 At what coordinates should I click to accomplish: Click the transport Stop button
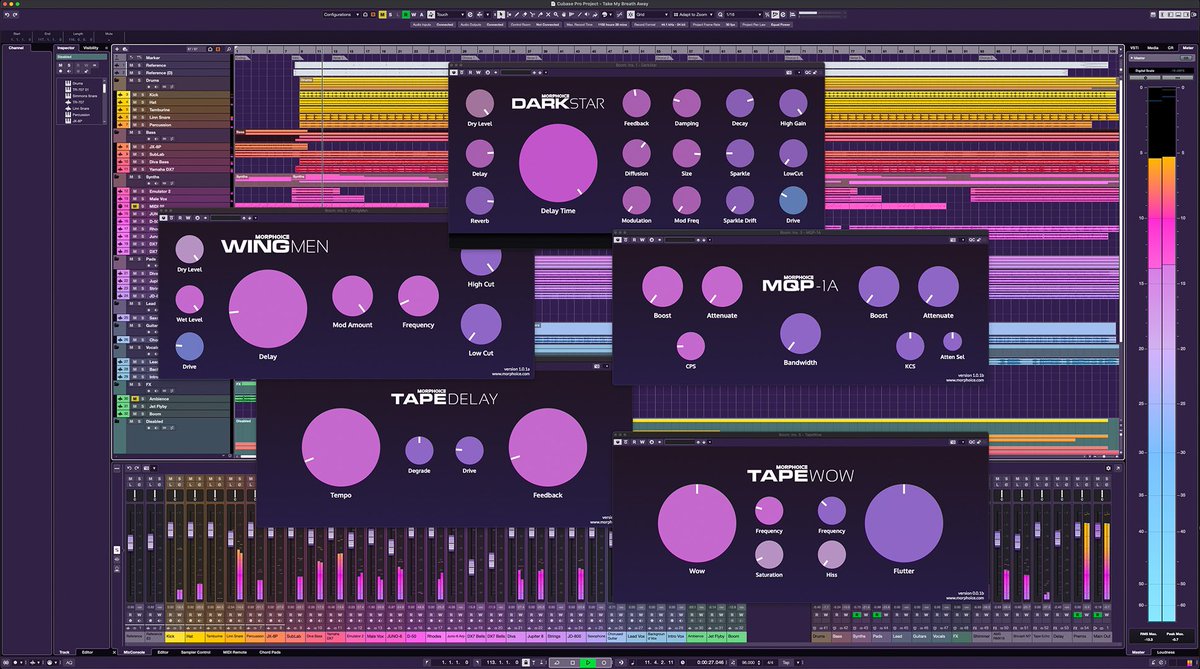tap(572, 662)
